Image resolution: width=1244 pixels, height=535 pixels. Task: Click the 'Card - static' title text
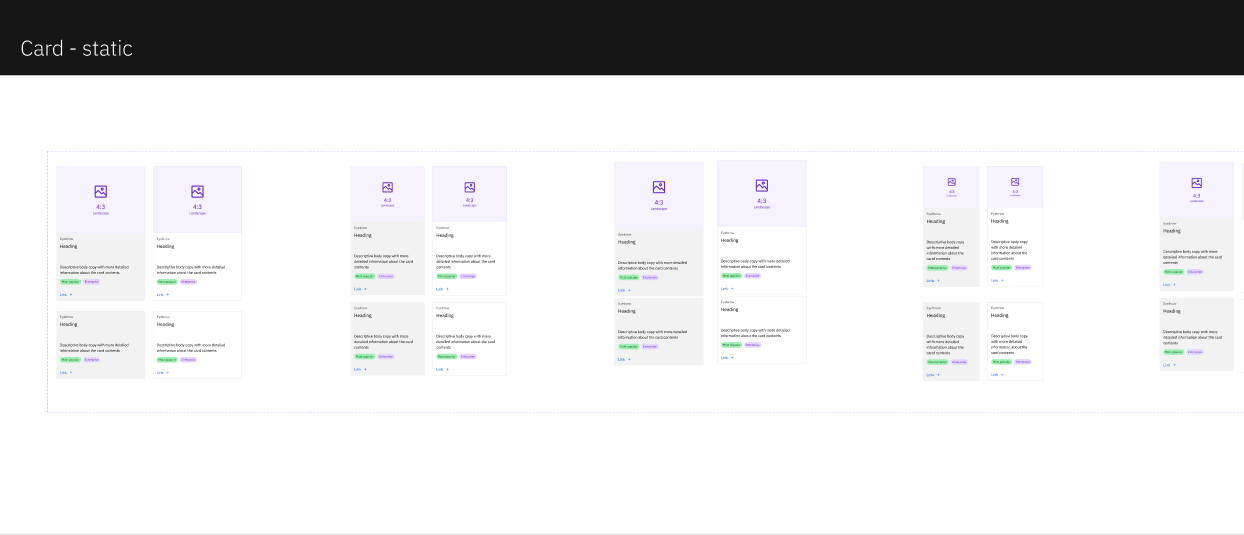pos(77,49)
